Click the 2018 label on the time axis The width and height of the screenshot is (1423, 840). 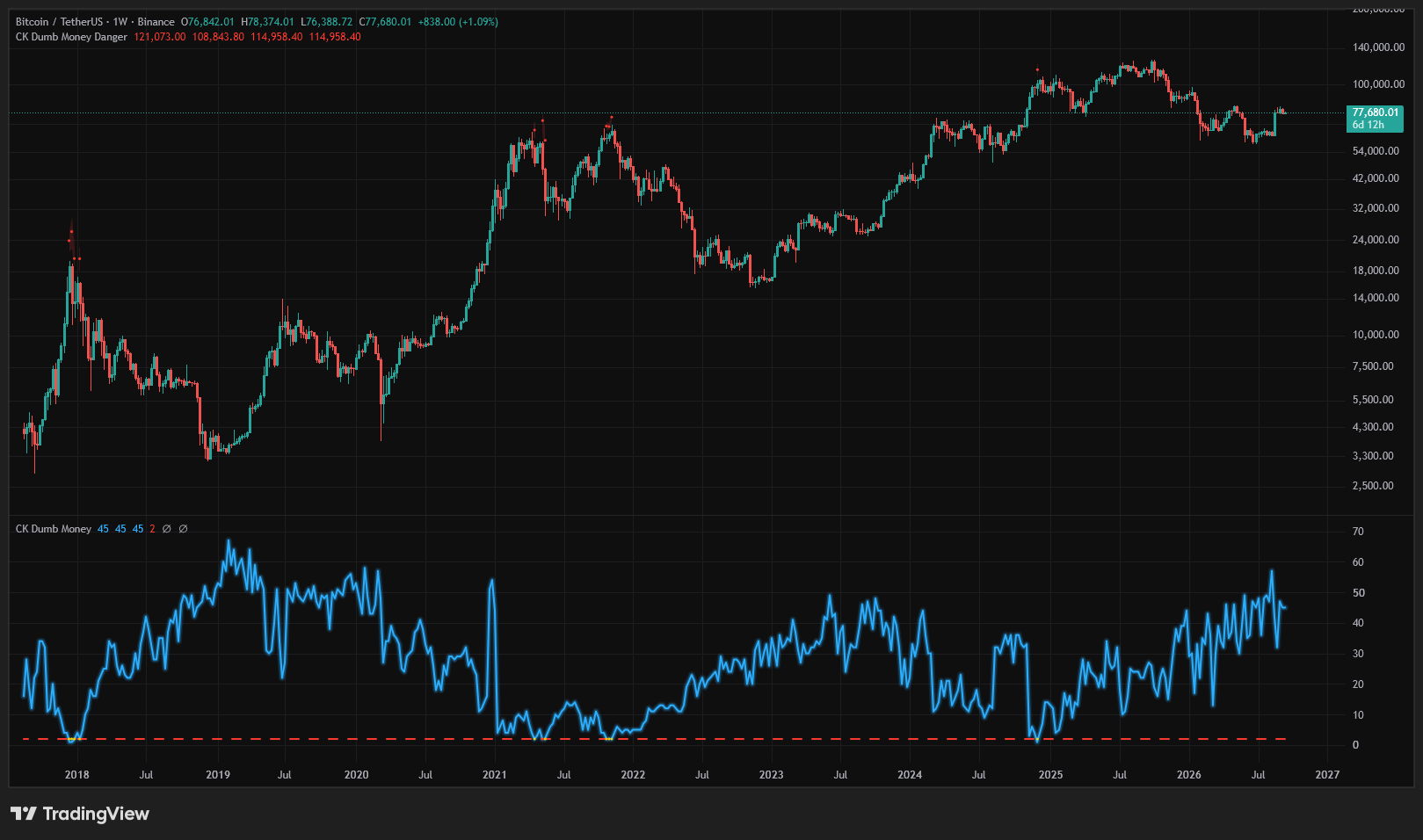pos(77,775)
